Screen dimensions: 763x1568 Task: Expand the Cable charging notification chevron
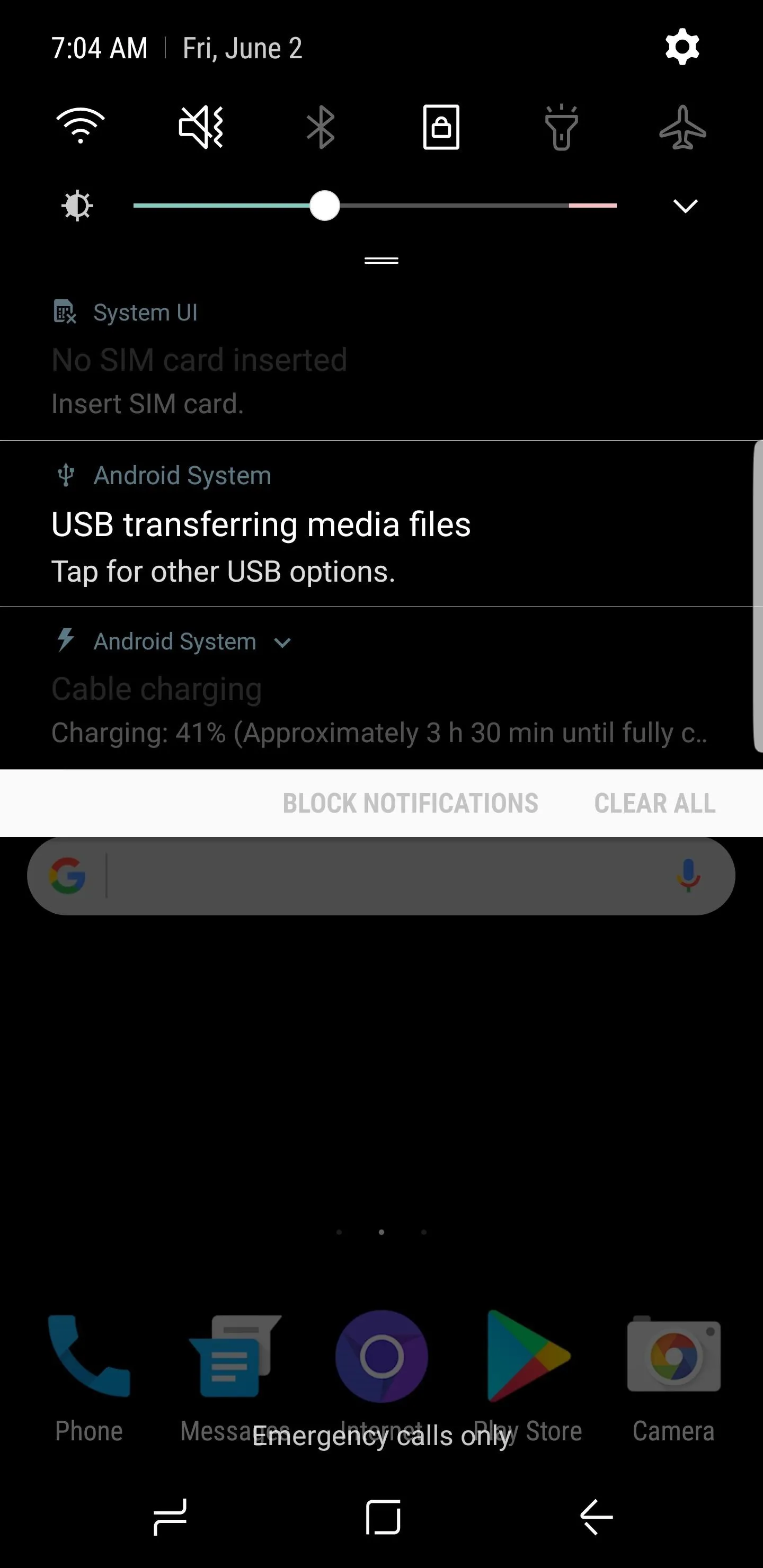pos(282,643)
